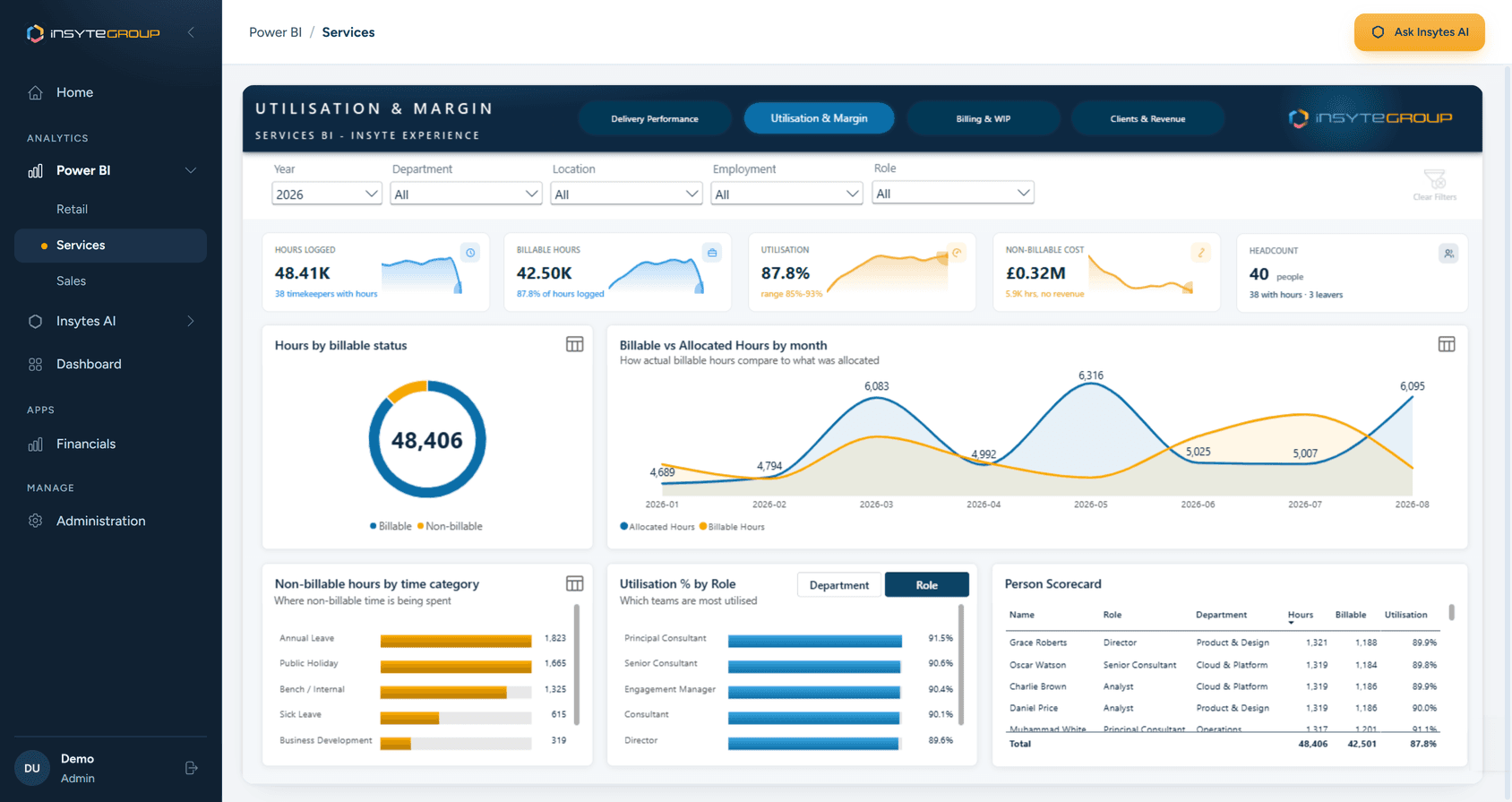Click the Person Scorecard scrollbar
The height and width of the screenshot is (802, 1512).
pos(1451,613)
